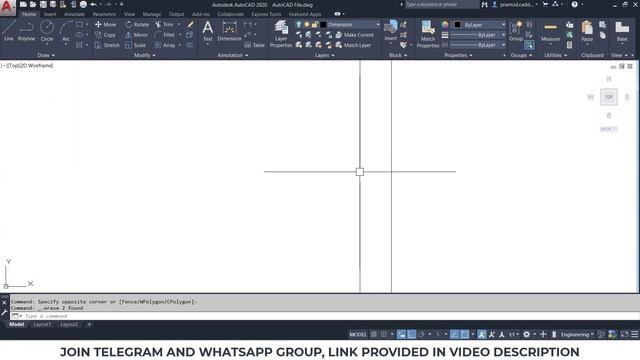Viewport: 640px width, 360px height.
Task: Activate the Rotate command
Action: tap(137, 24)
